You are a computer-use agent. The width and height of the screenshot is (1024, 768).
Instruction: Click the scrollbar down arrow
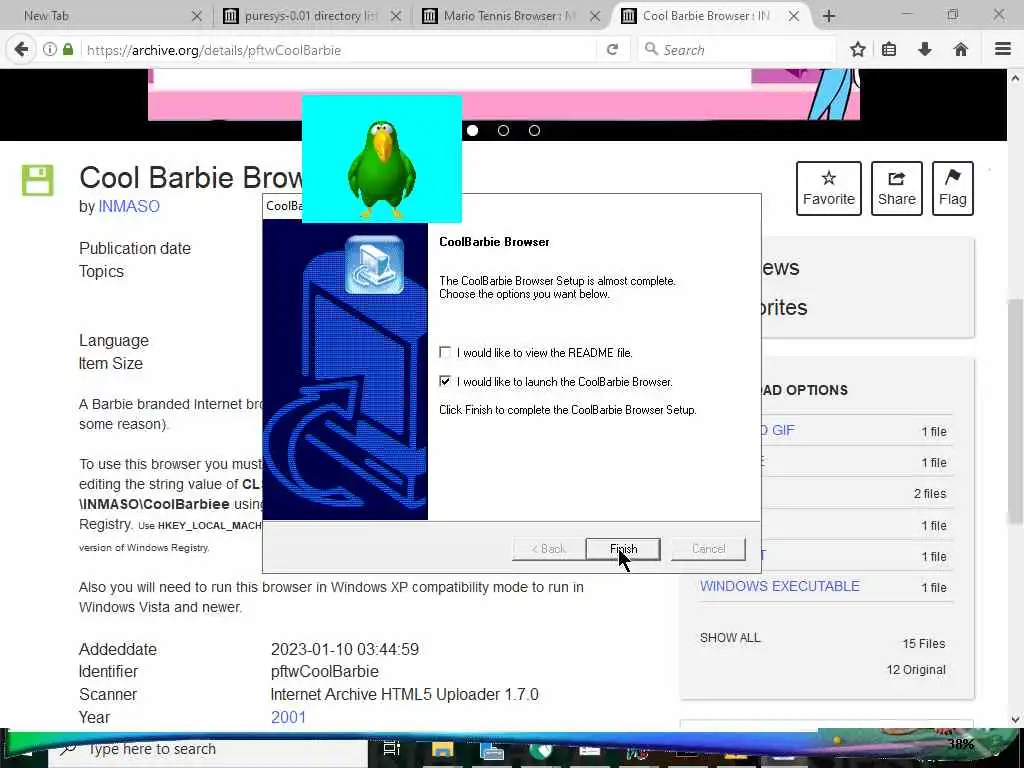[1015, 720]
